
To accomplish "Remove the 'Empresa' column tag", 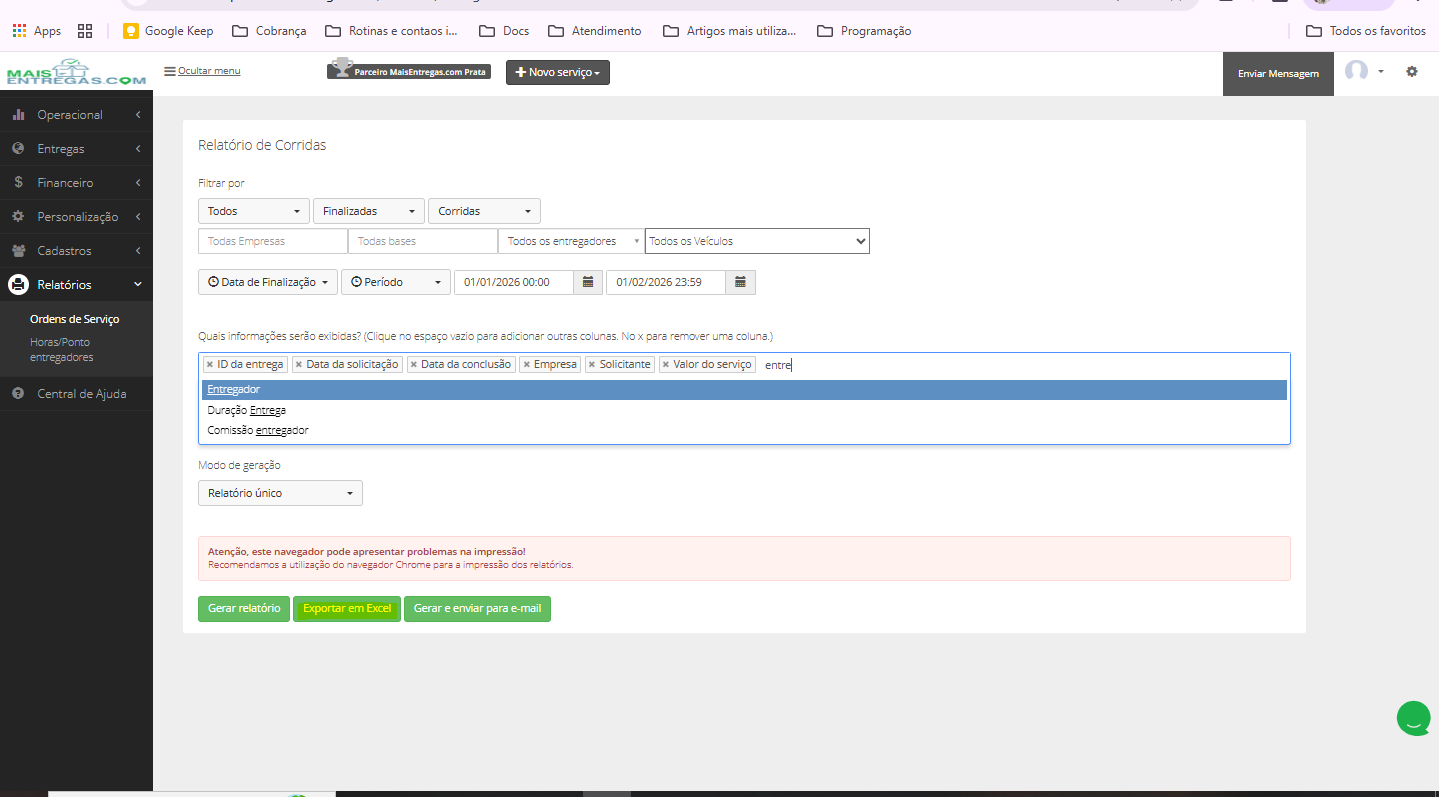I will click(526, 365).
